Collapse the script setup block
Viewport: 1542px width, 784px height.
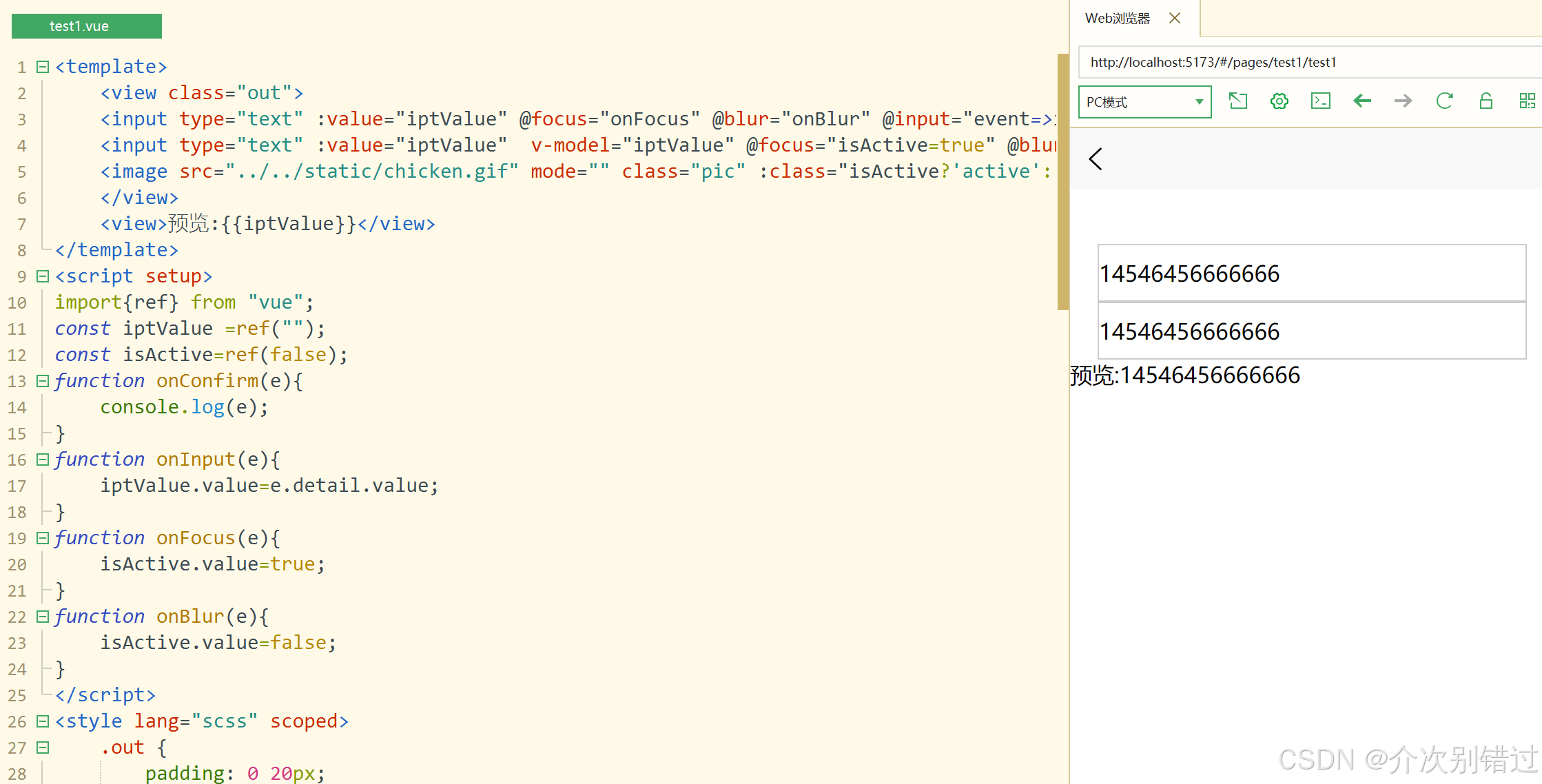(43, 276)
